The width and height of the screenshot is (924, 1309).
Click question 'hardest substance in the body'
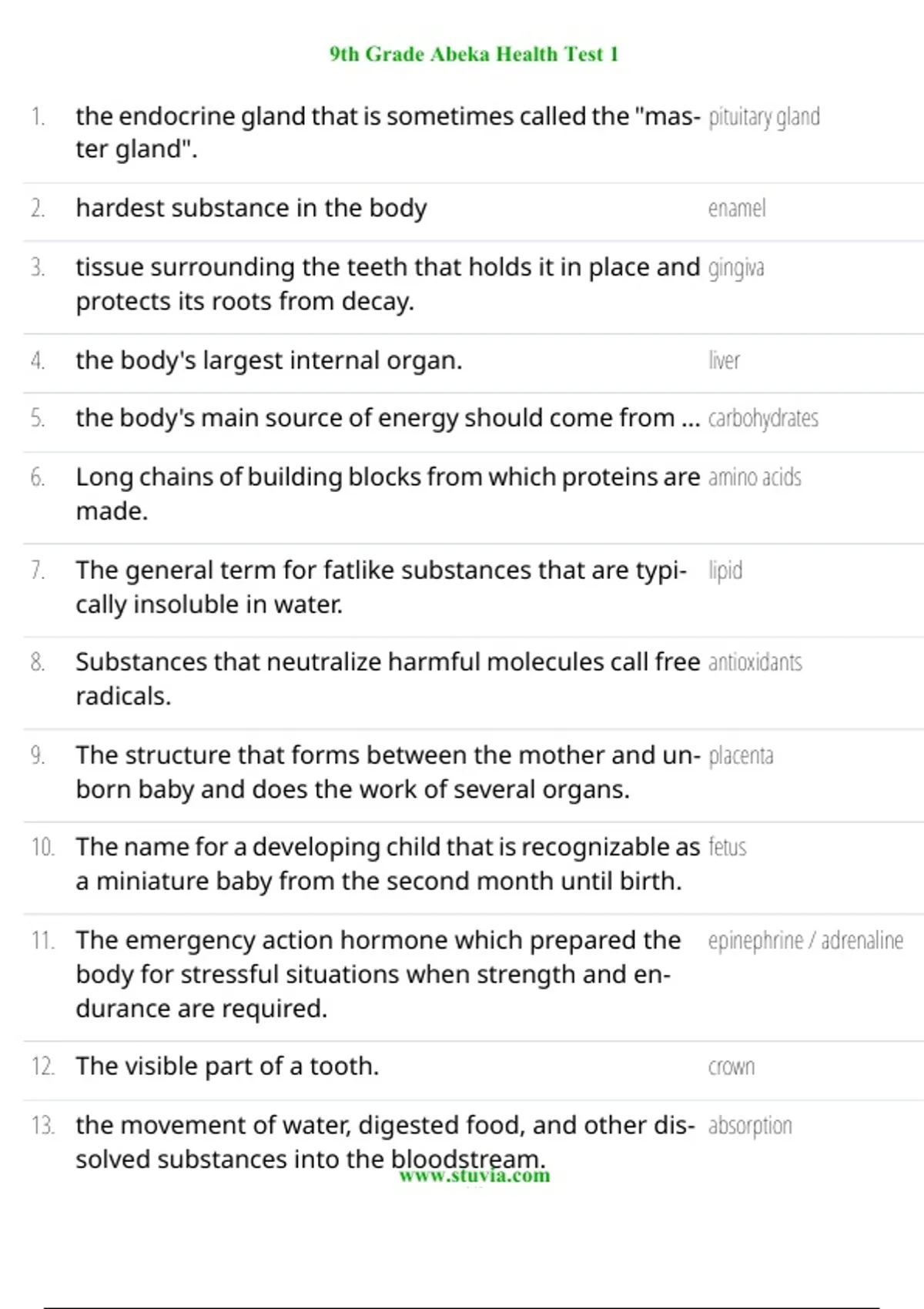(251, 208)
